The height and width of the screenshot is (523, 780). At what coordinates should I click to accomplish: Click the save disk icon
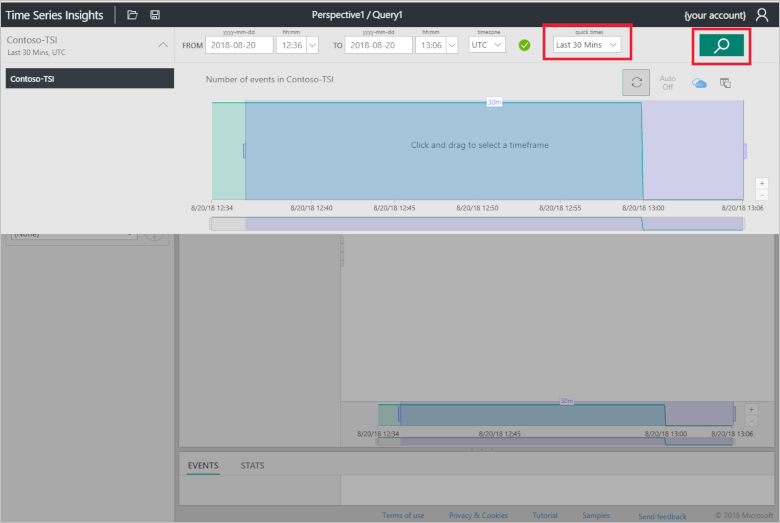(155, 15)
